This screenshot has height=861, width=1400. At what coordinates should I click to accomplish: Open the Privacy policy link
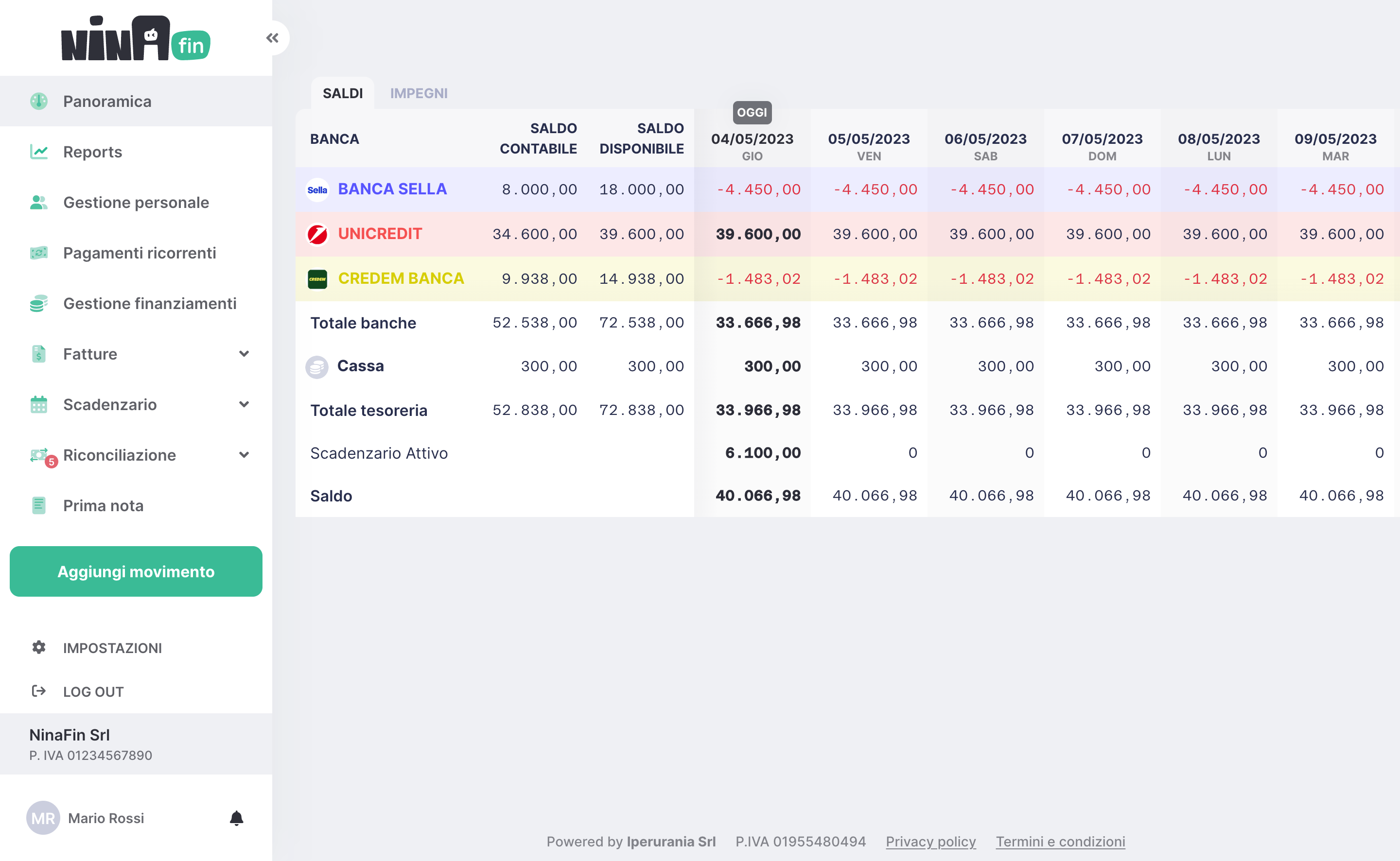click(930, 842)
